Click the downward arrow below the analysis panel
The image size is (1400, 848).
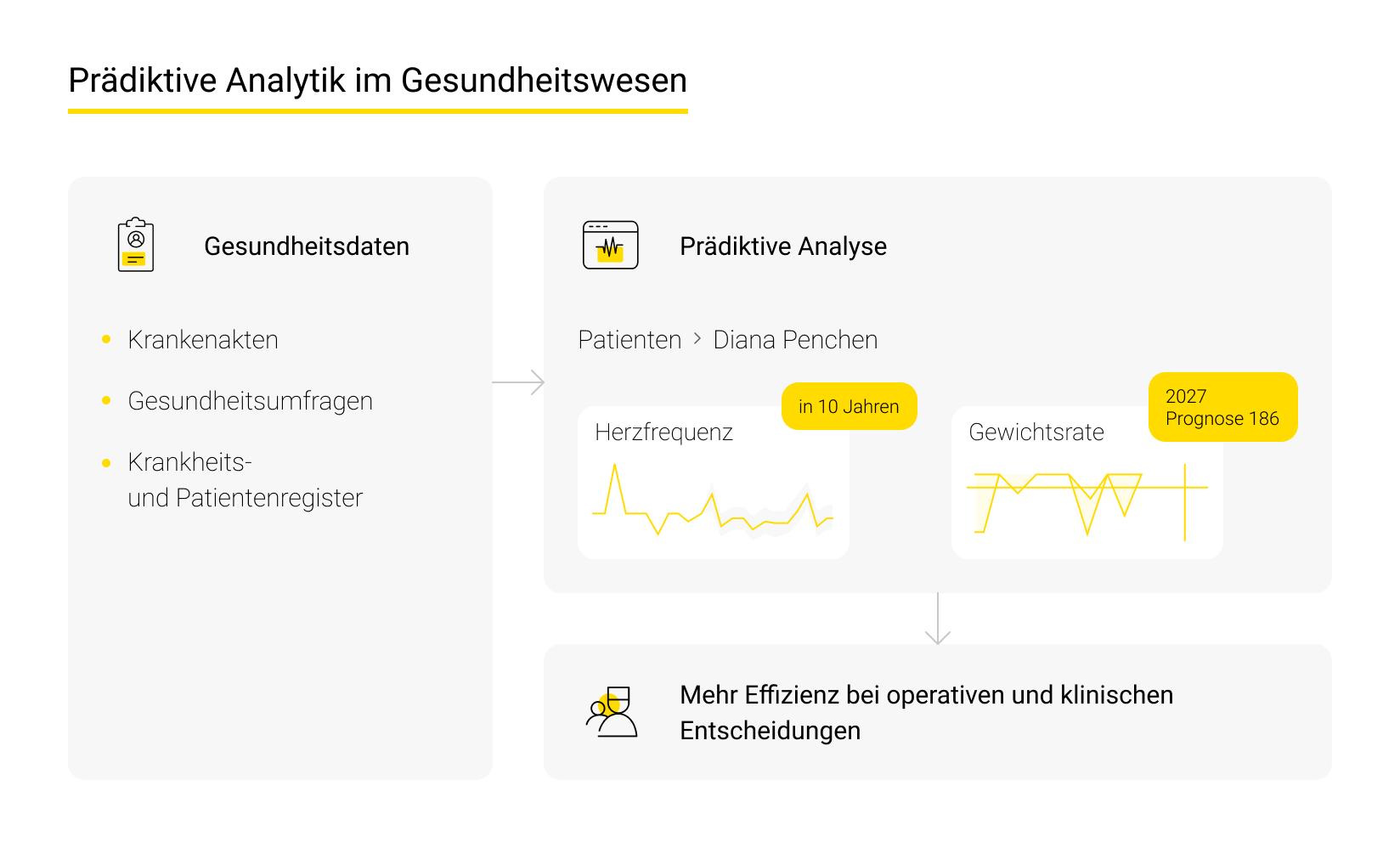pos(938,618)
